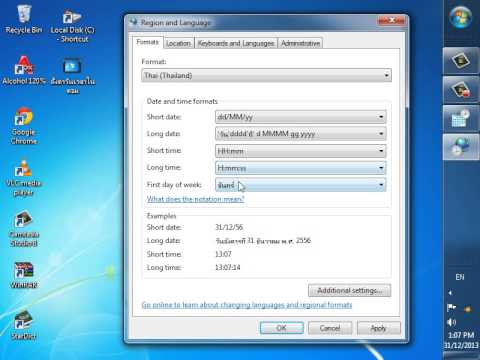Click the Windows Start orb
This screenshot has height=360, width=480.
pos(461,17)
